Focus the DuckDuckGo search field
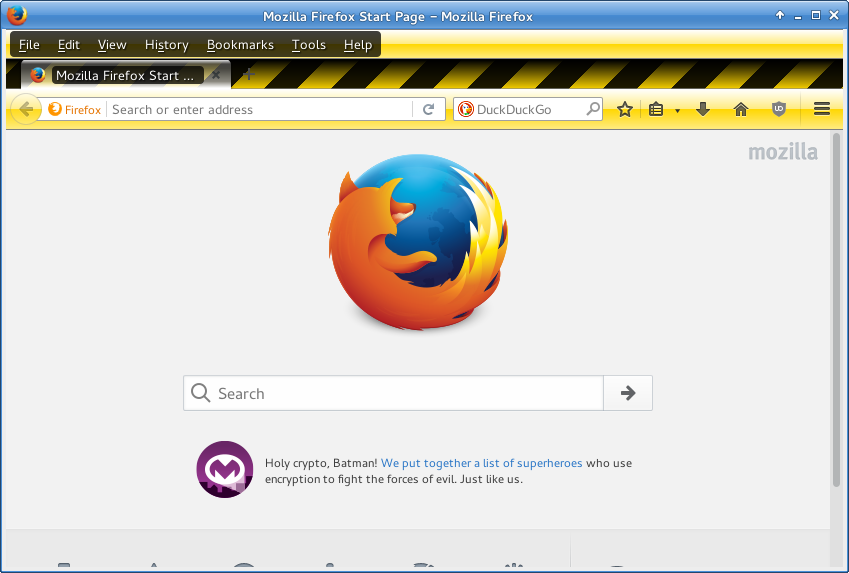Viewport: 849px width, 573px height. click(530, 109)
